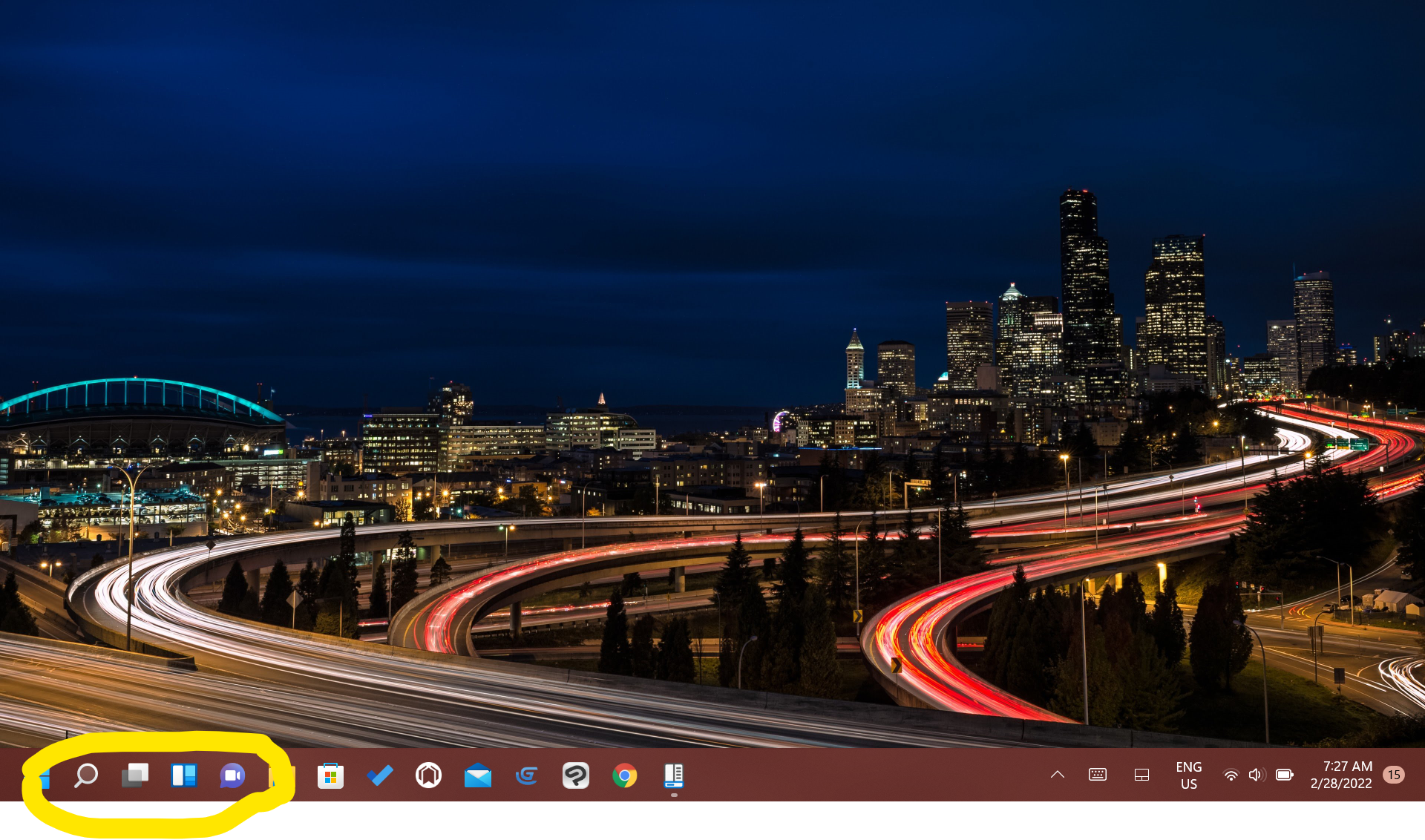Viewport: 1425px width, 840px height.
Task: Open the Mail envelope app
Action: 477,776
